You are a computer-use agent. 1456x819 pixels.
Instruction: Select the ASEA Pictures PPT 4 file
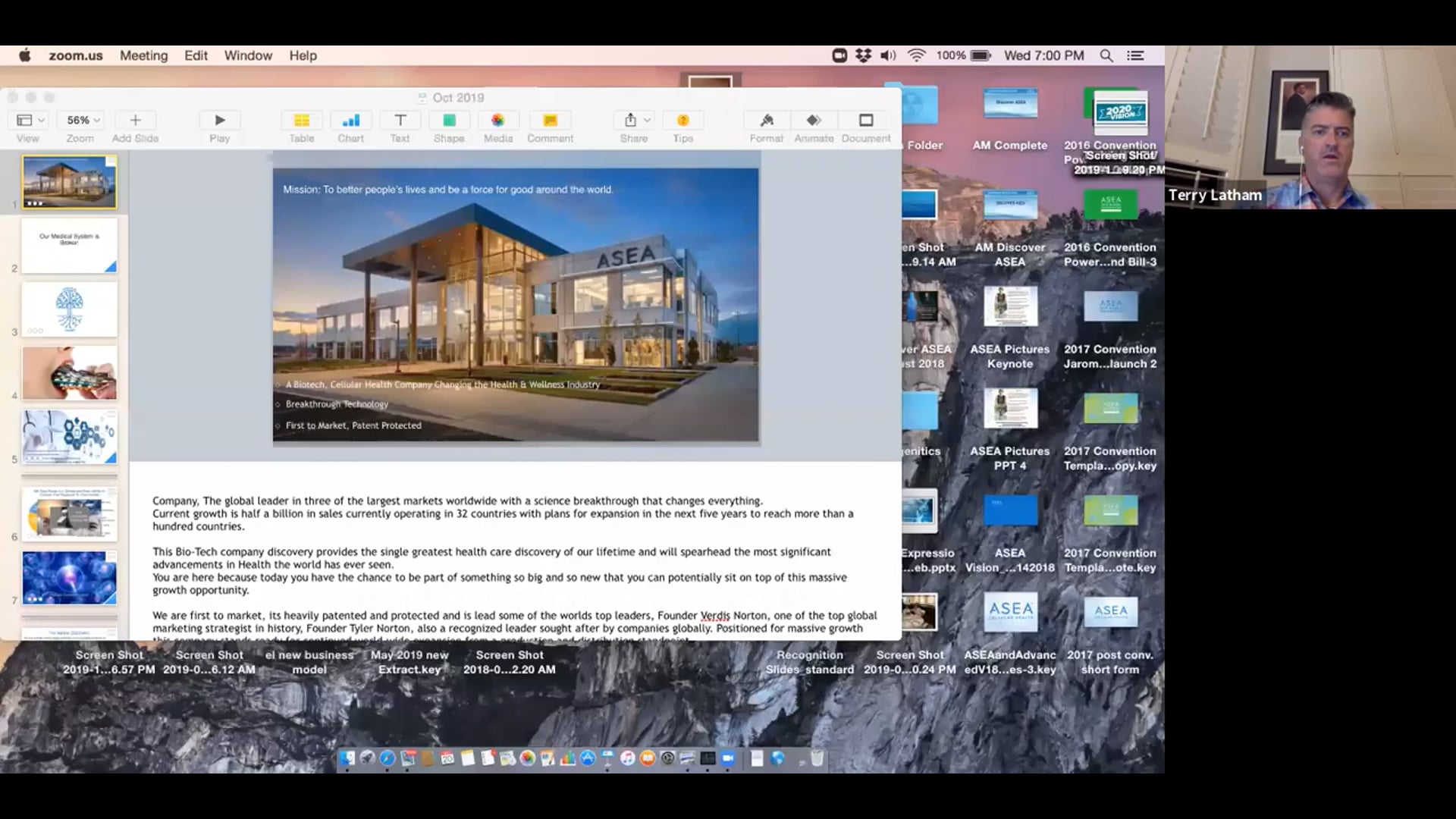[1010, 431]
